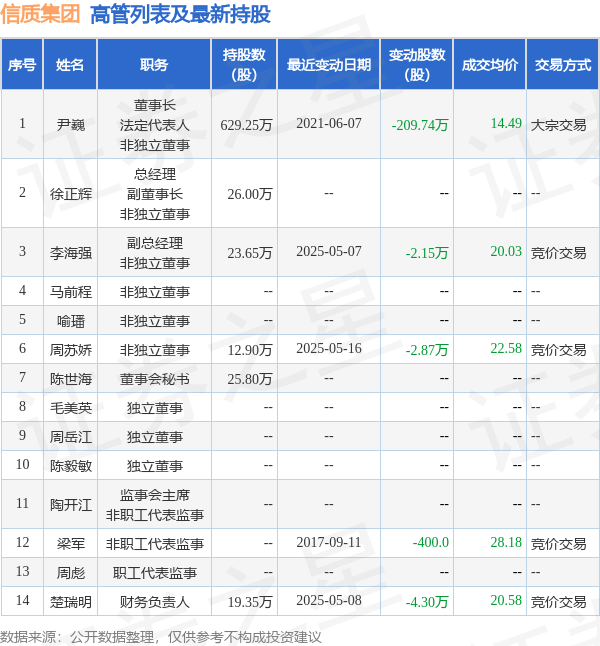This screenshot has width=600, height=646.
Task: Click average price 20.58
Action: pos(506,600)
